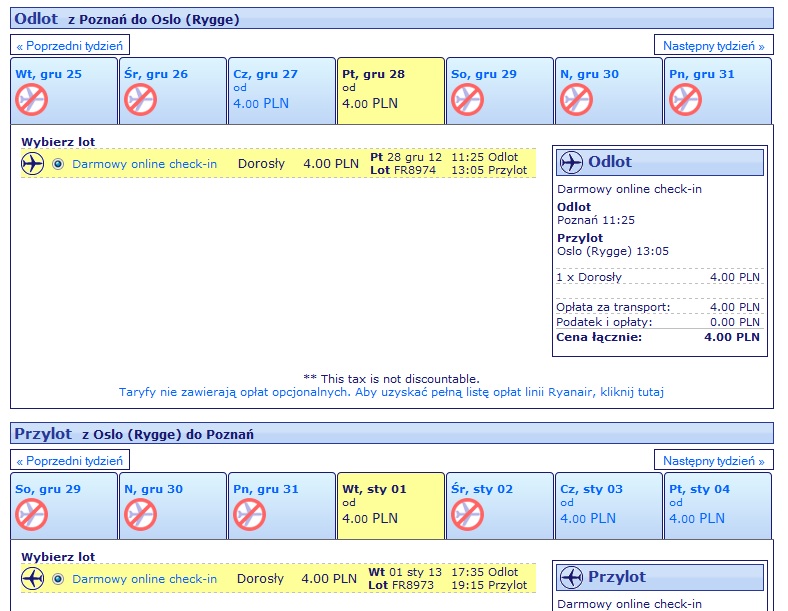Click no-flight icon on Śr, sty 02
The height and width of the screenshot is (611, 788).
[467, 515]
